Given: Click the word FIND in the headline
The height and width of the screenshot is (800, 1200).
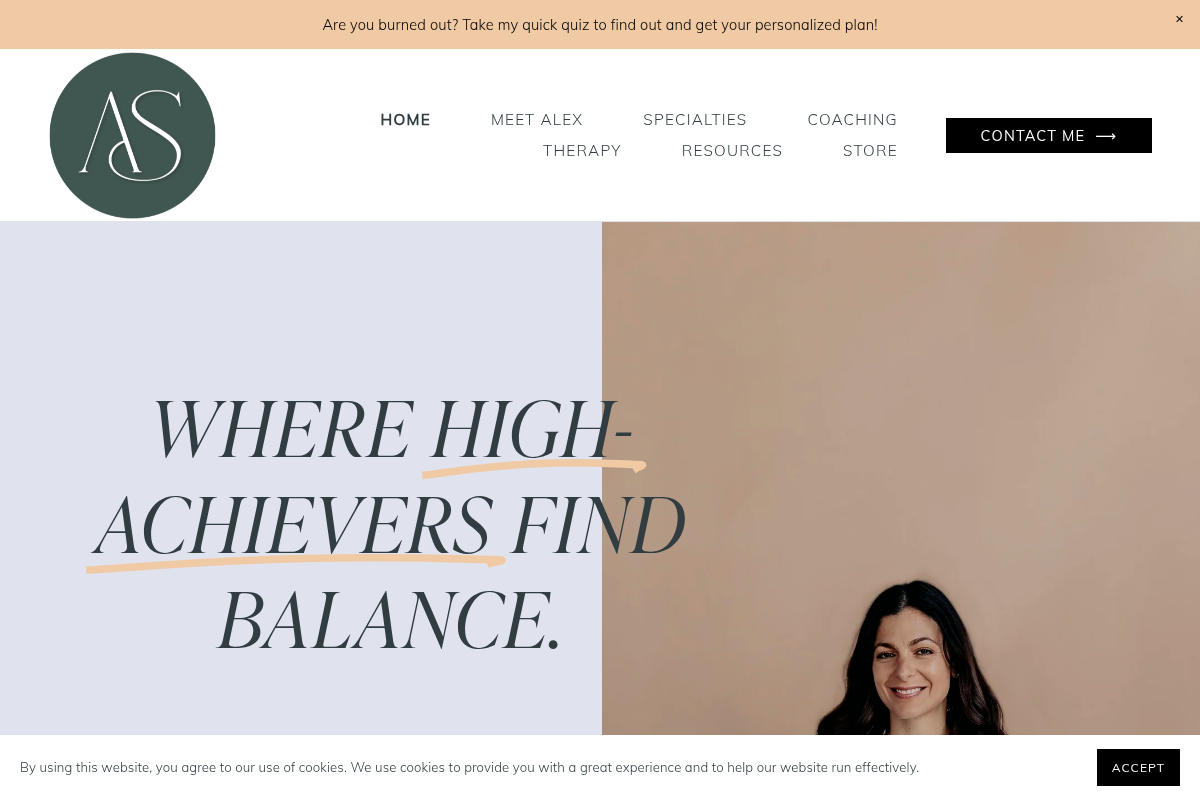Looking at the screenshot, I should click(x=597, y=526).
